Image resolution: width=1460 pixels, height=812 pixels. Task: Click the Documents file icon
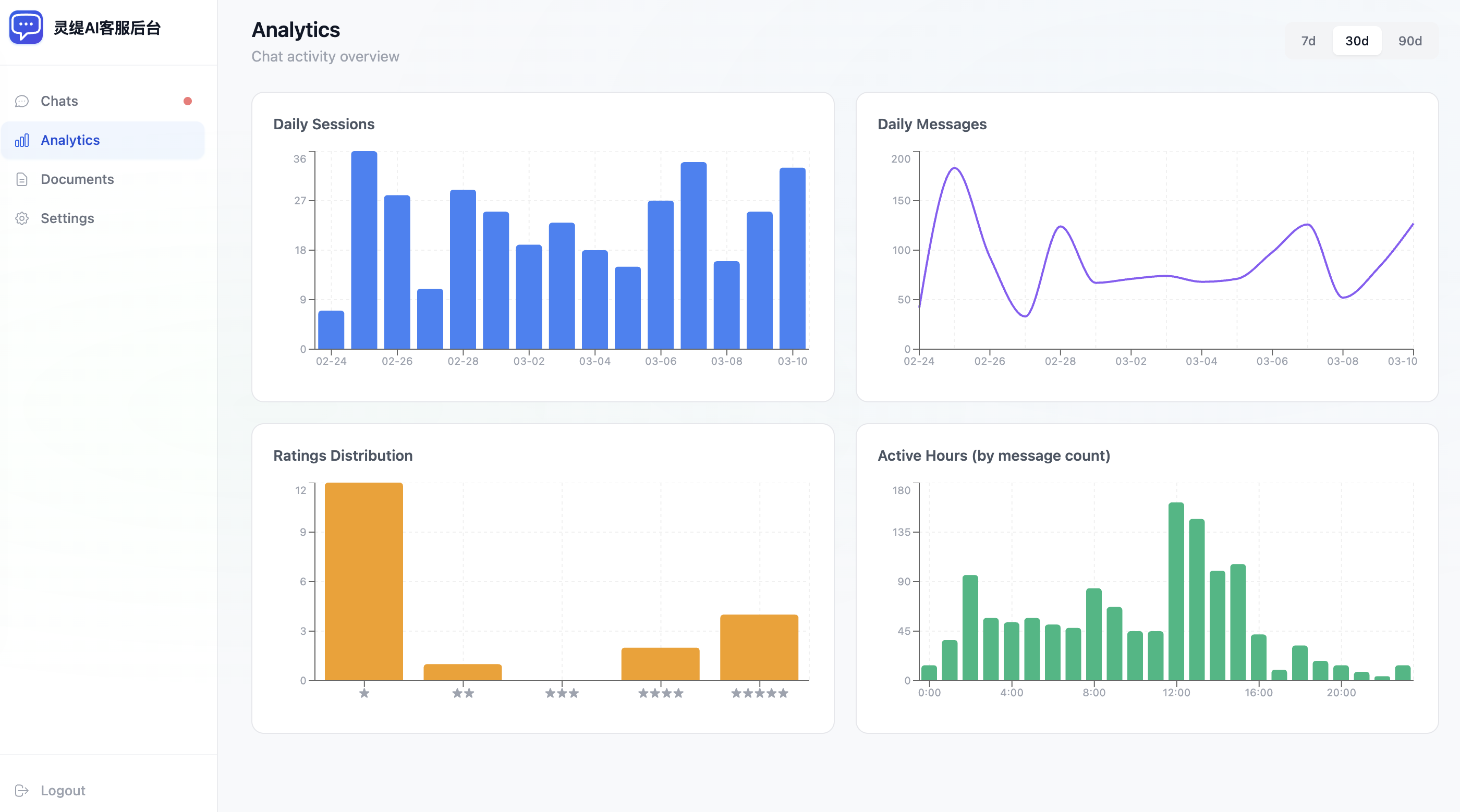coord(21,180)
